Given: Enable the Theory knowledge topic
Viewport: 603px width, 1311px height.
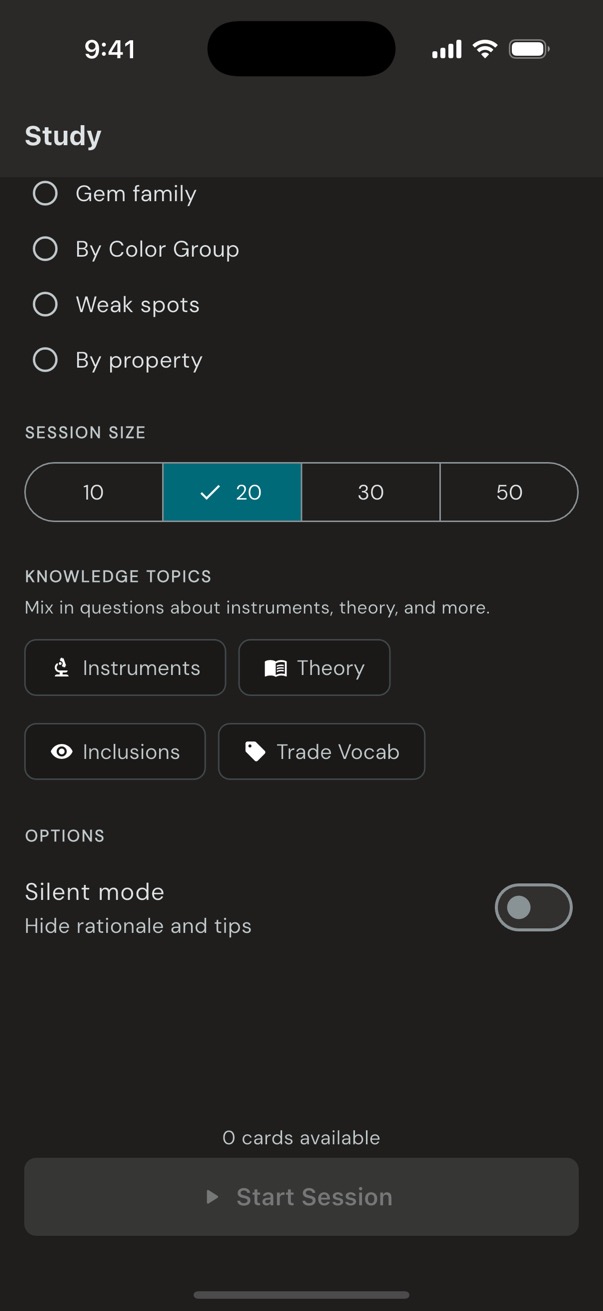Looking at the screenshot, I should [314, 667].
